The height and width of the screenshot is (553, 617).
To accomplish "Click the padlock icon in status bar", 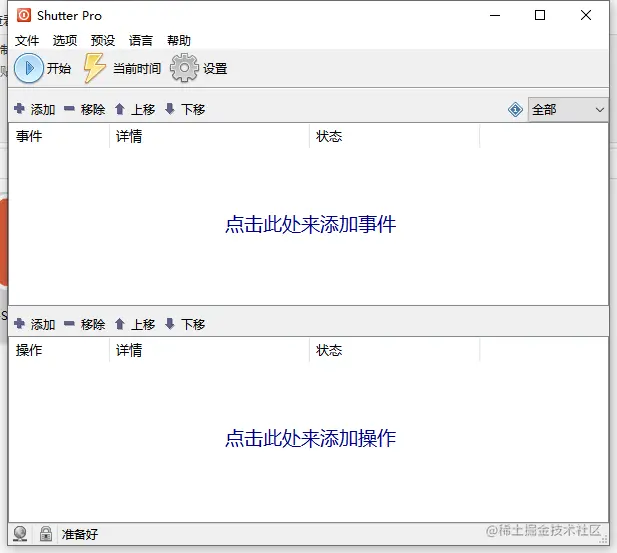I will (46, 534).
